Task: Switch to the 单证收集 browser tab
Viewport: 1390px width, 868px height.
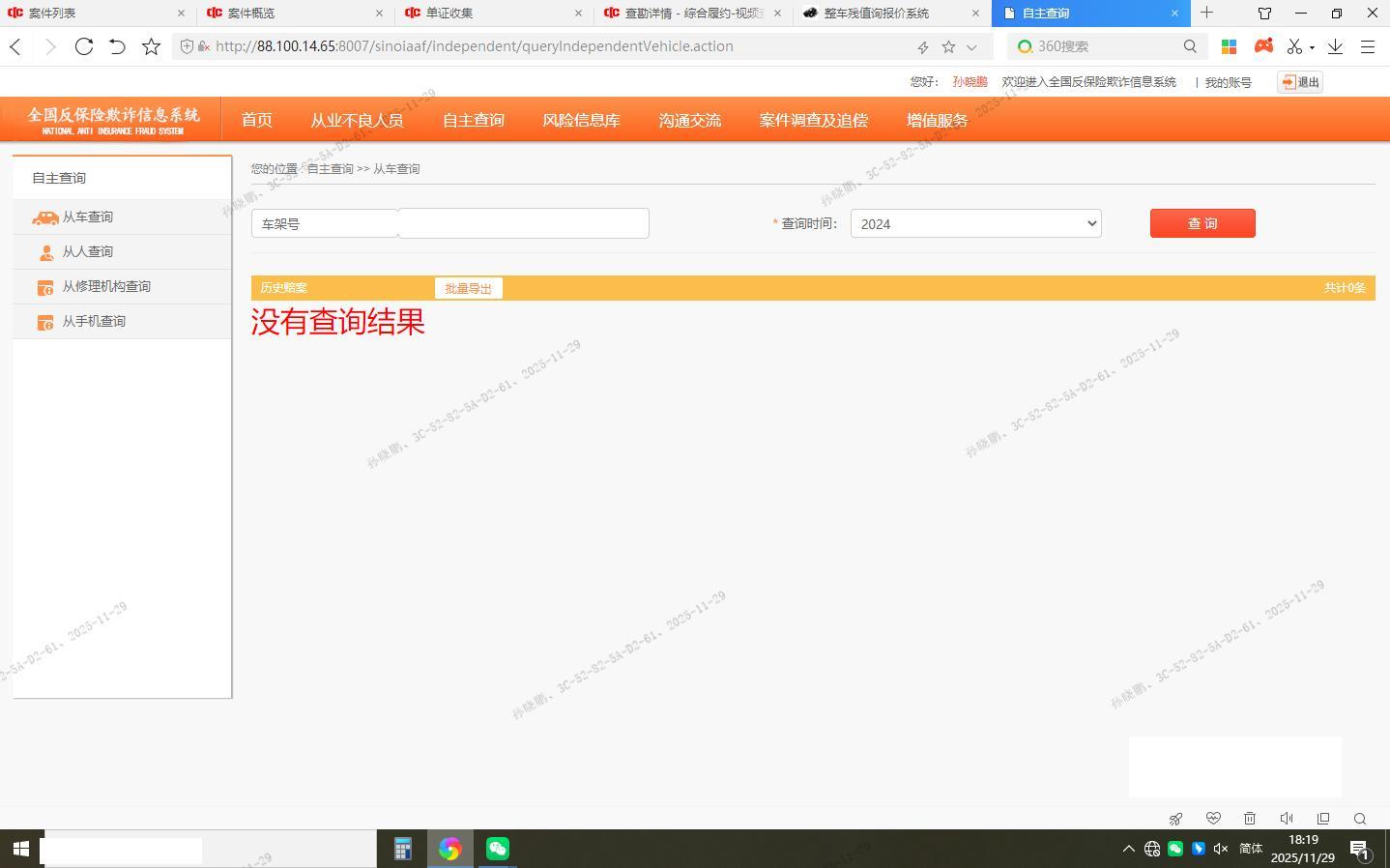Action: click(491, 13)
